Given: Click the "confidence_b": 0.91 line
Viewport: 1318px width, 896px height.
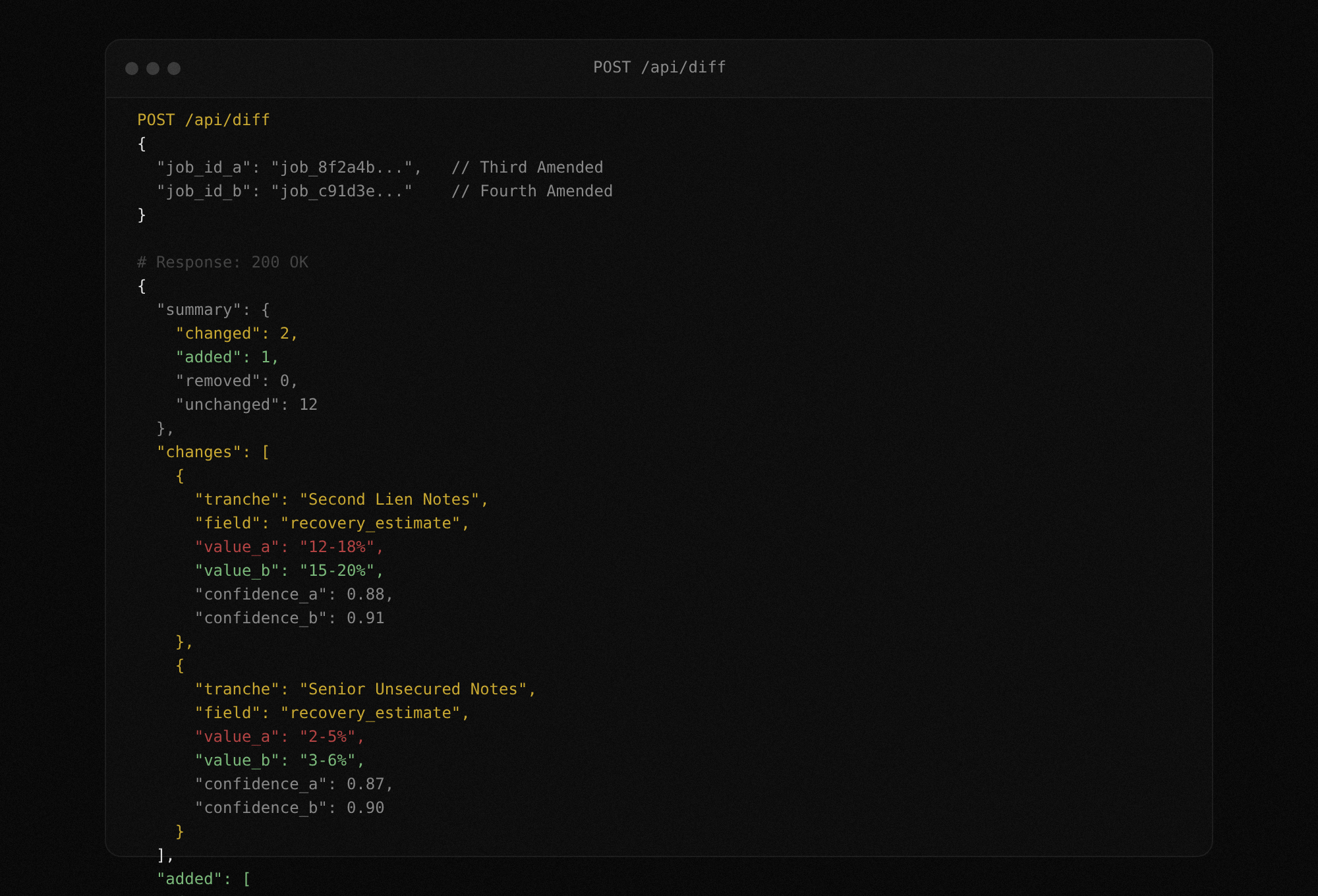Looking at the screenshot, I should pyautogui.click(x=289, y=619).
